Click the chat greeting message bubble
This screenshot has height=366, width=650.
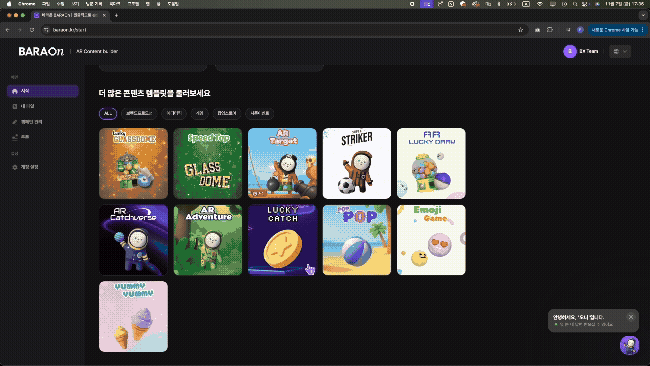tap(593, 320)
